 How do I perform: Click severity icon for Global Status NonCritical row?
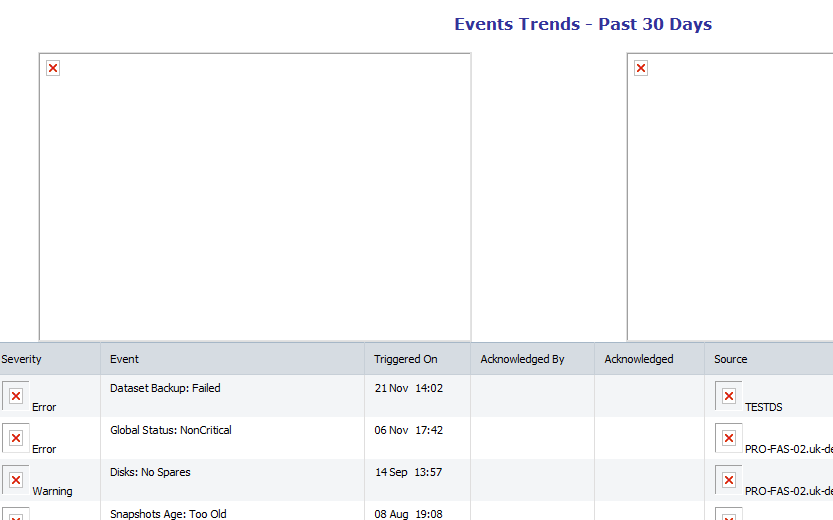(16, 438)
